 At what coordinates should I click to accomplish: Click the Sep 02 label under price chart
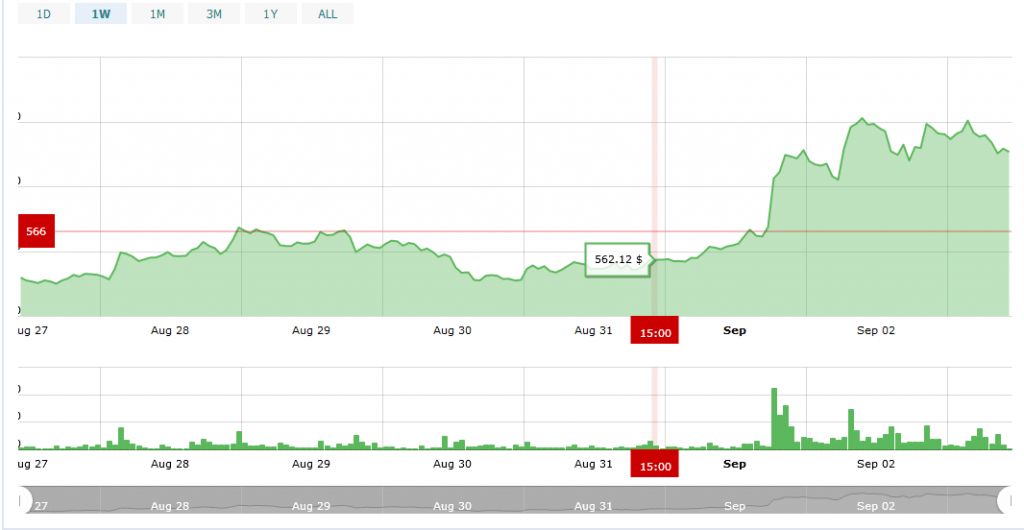[x=875, y=331]
